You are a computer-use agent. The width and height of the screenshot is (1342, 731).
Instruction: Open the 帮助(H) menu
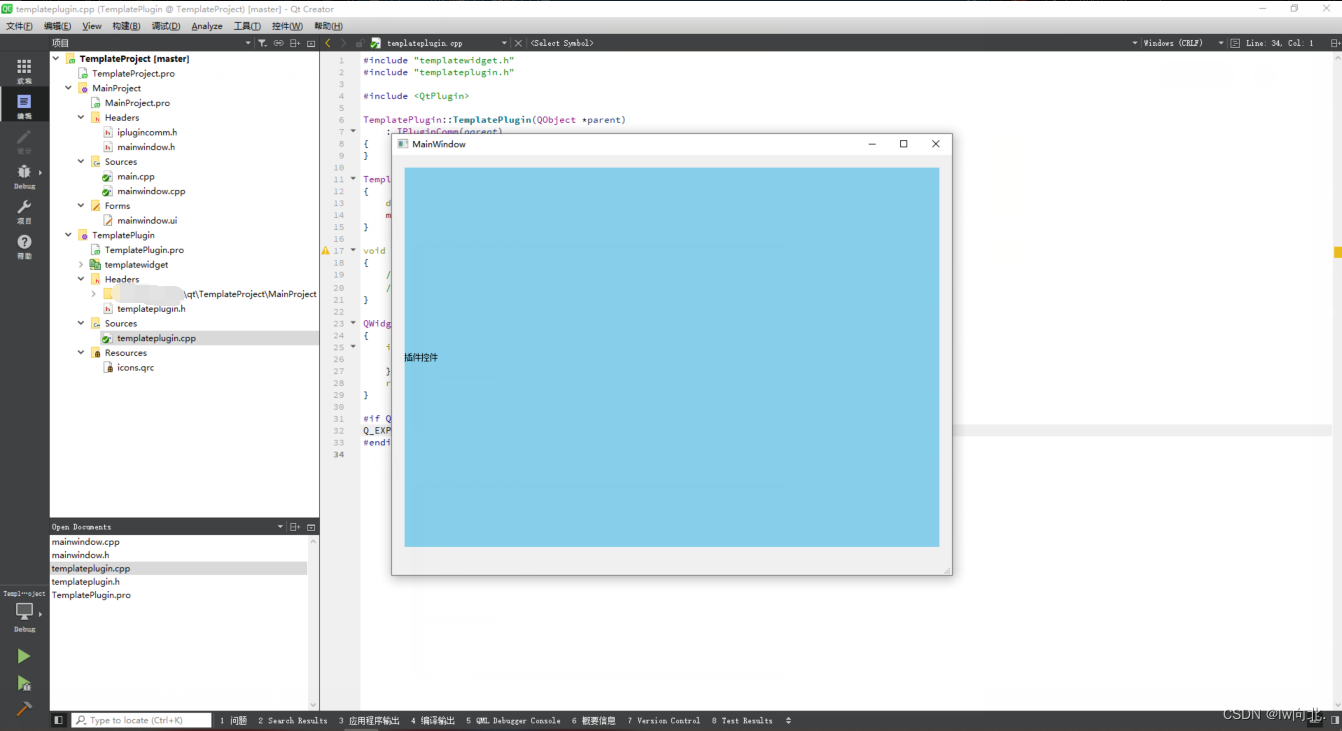(328, 26)
